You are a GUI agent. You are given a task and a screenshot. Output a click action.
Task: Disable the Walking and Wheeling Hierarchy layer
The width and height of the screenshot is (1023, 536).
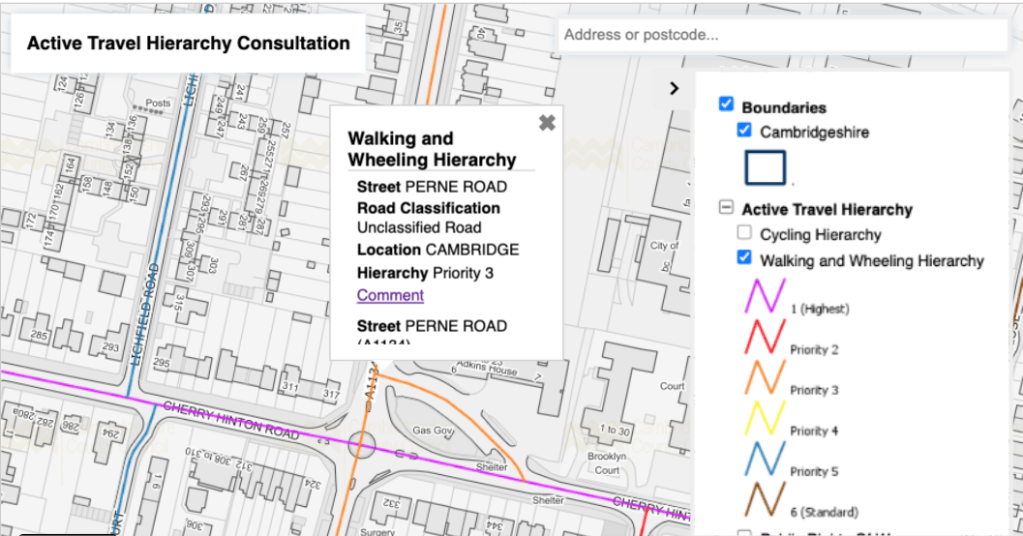click(744, 258)
